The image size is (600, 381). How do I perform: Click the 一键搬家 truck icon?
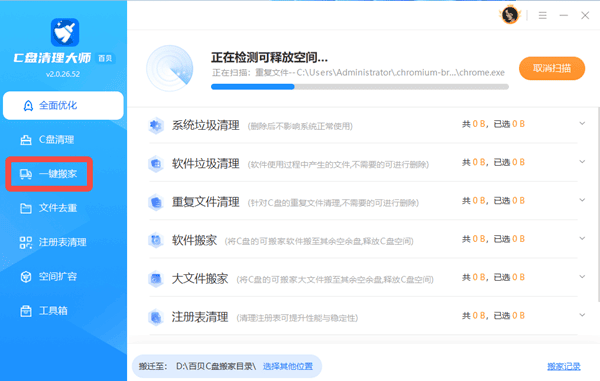tap(26, 174)
